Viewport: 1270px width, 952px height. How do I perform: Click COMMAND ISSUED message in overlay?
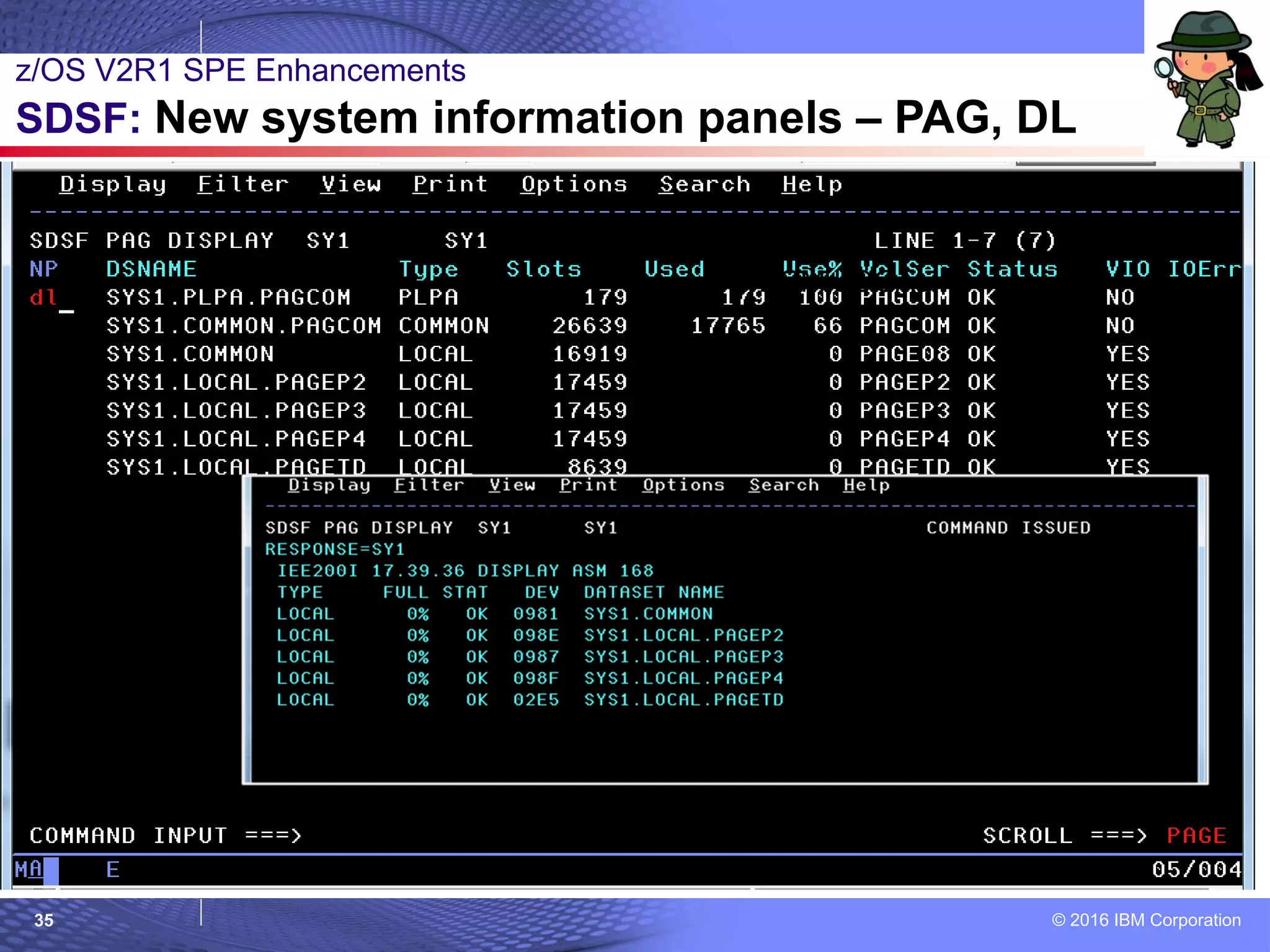point(1008,527)
